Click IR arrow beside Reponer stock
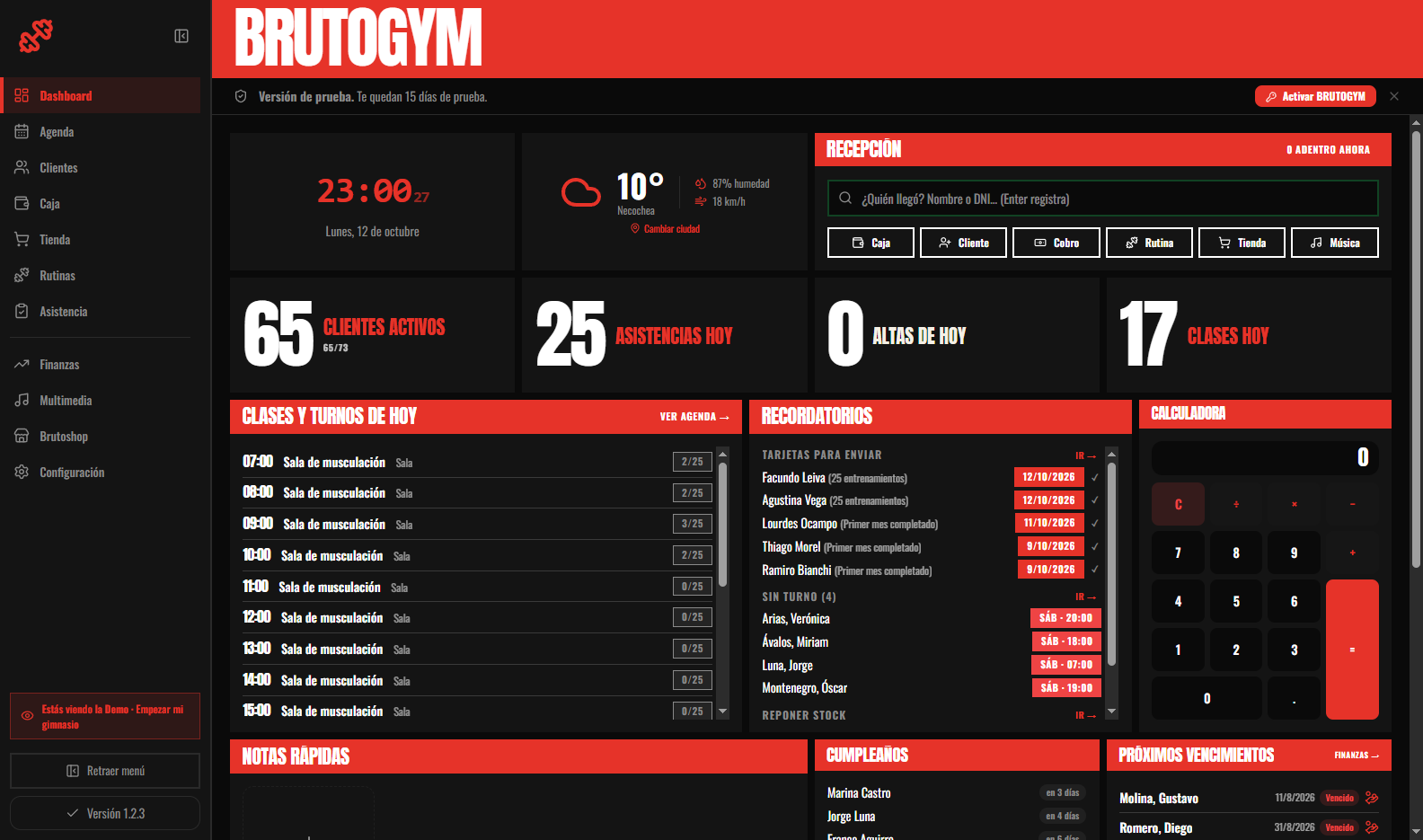The width and height of the screenshot is (1423, 840). 1085,715
